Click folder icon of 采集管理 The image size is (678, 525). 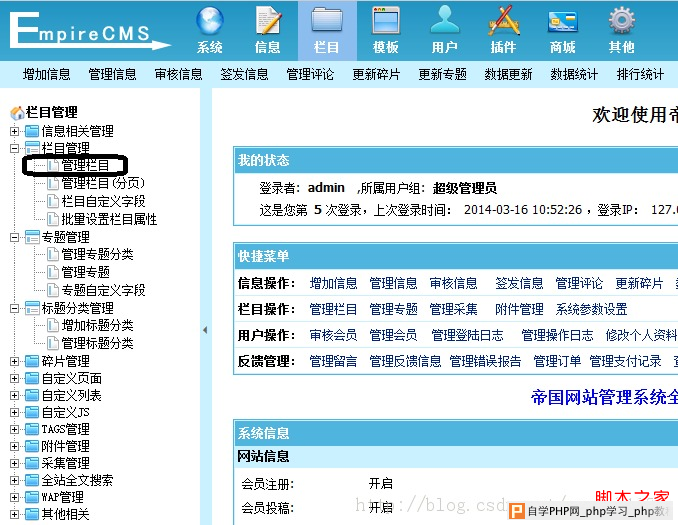point(32,463)
